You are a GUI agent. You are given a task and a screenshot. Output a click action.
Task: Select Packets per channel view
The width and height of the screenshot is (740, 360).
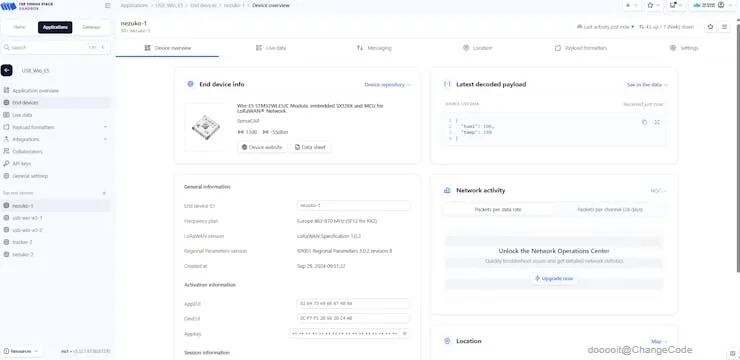(610, 209)
